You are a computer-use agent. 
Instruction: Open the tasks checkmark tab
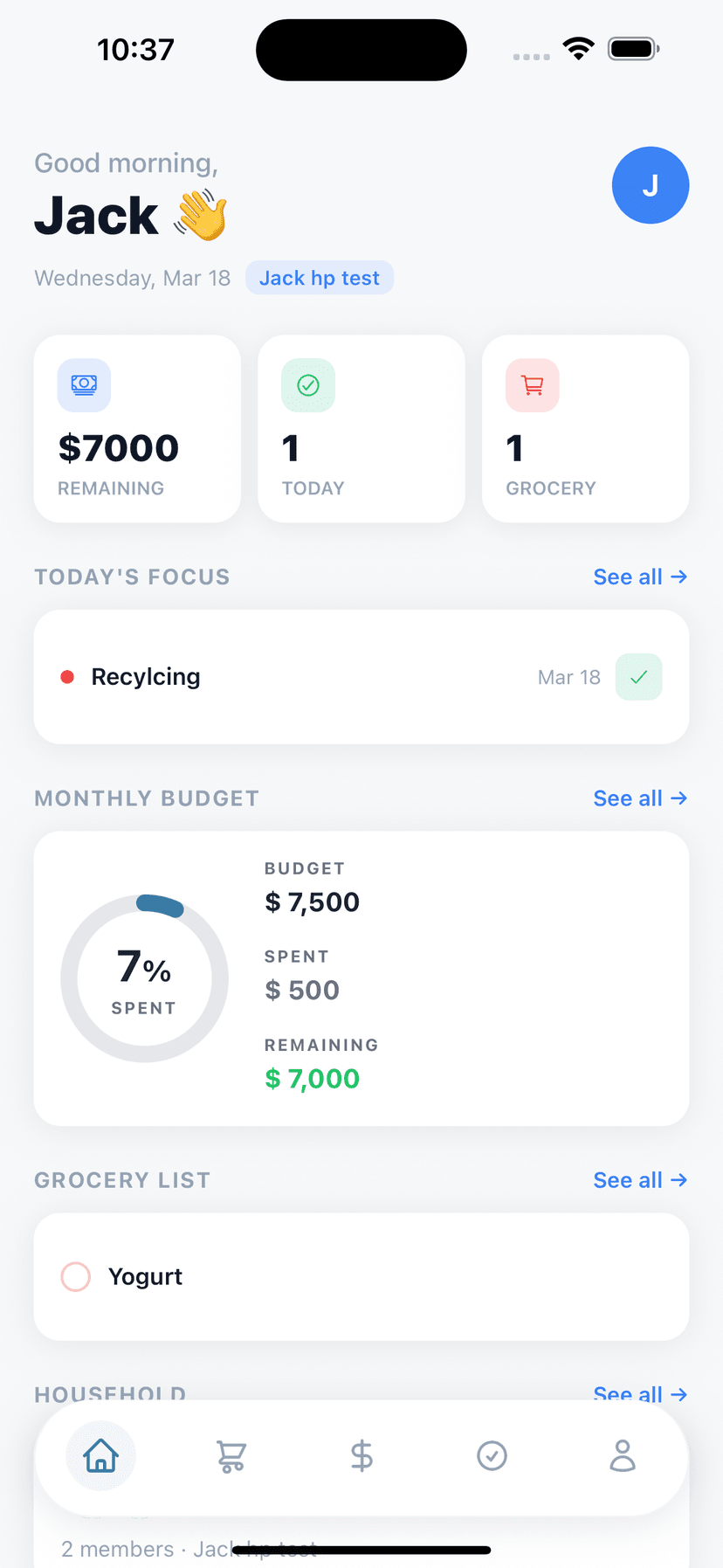[492, 1455]
